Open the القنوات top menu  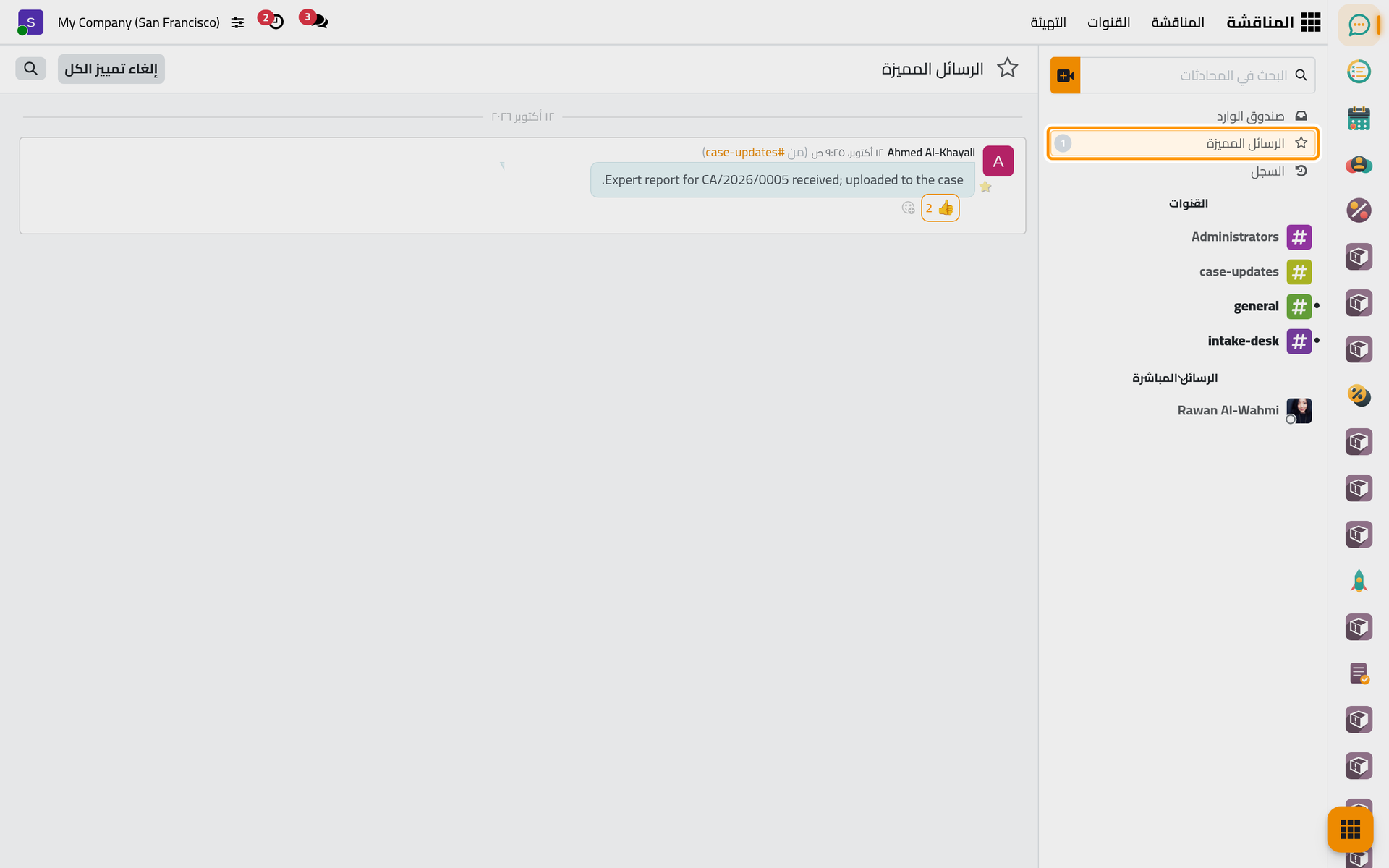tap(1108, 22)
